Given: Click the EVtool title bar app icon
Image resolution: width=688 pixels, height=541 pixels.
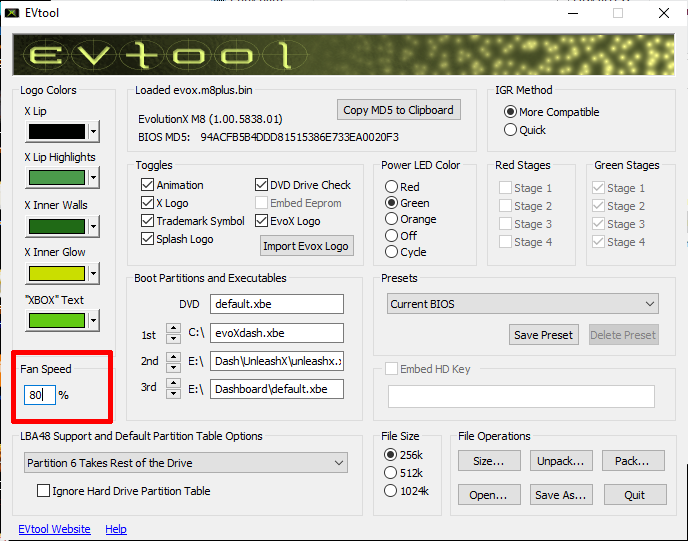Looking at the screenshot, I should pyautogui.click(x=12, y=13).
